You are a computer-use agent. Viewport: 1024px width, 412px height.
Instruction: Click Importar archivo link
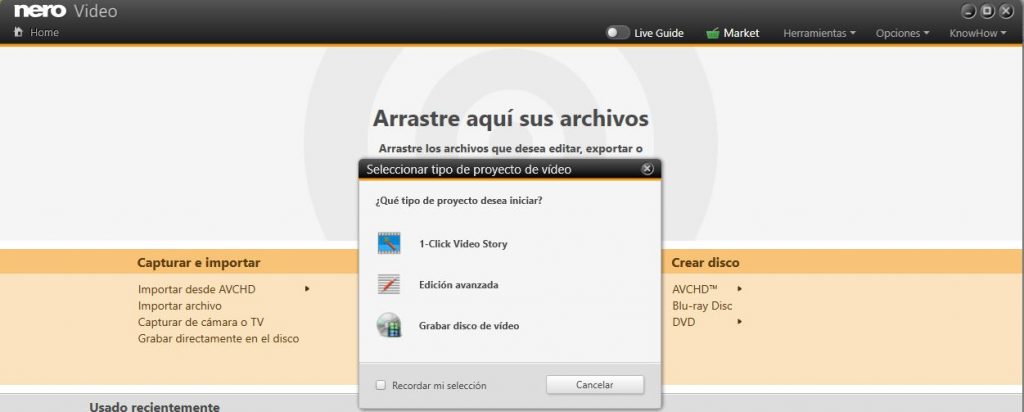pyautogui.click(x=180, y=306)
